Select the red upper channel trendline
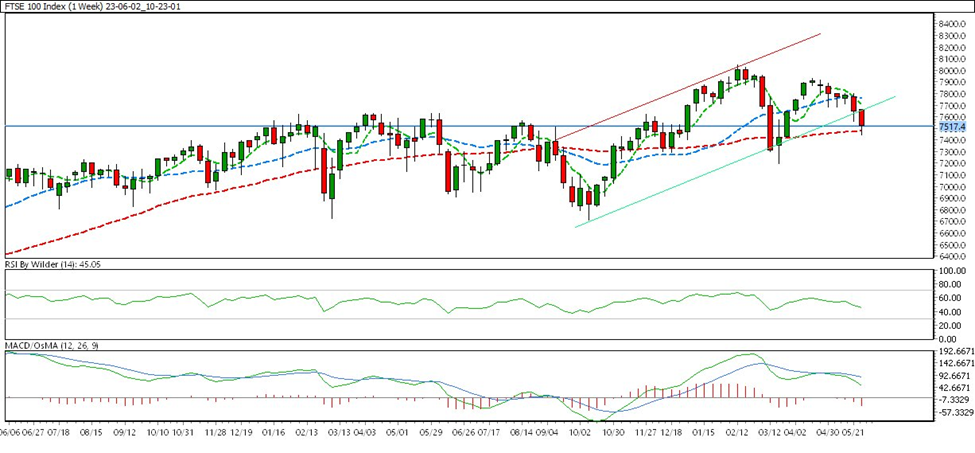This screenshot has height=453, width=975. pos(688,86)
